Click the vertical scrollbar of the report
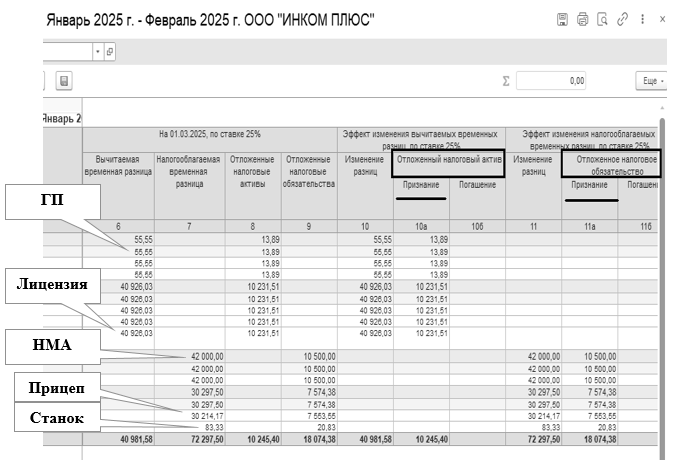Viewport: 695px width, 476px height. [x=662, y=288]
